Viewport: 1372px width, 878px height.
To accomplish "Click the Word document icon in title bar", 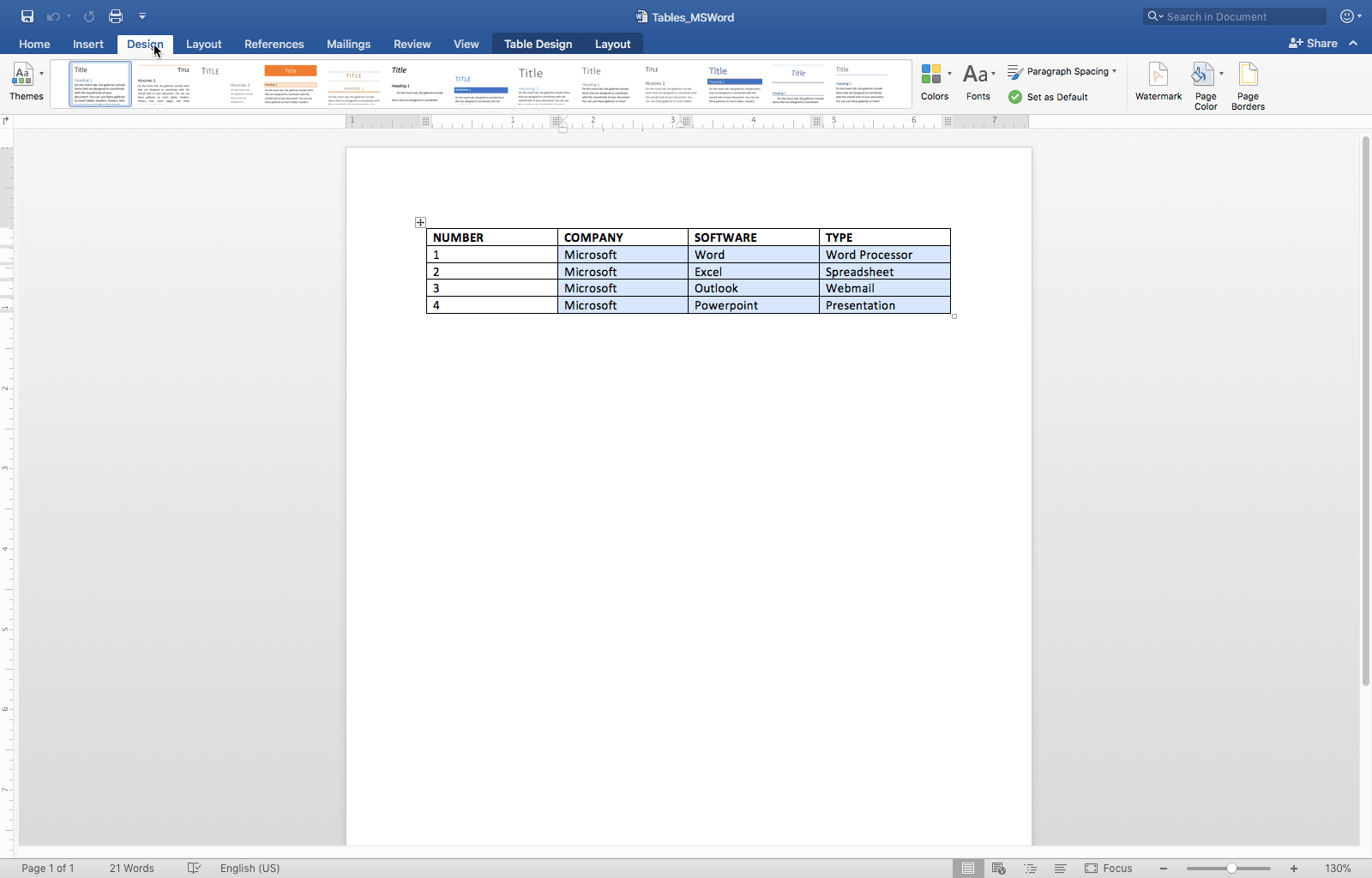I will point(641,16).
